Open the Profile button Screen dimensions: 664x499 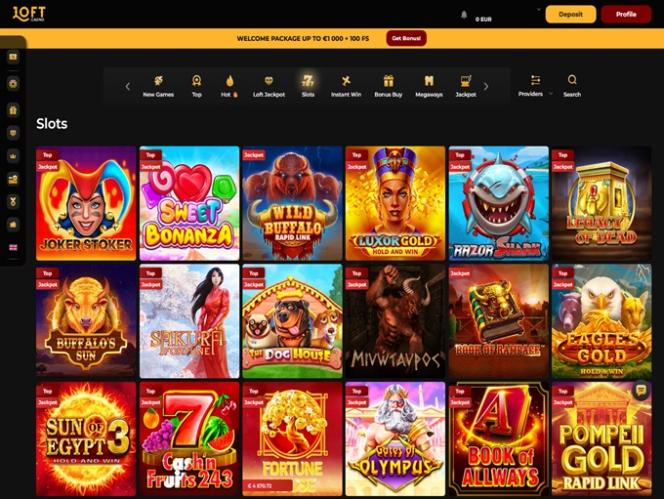626,14
